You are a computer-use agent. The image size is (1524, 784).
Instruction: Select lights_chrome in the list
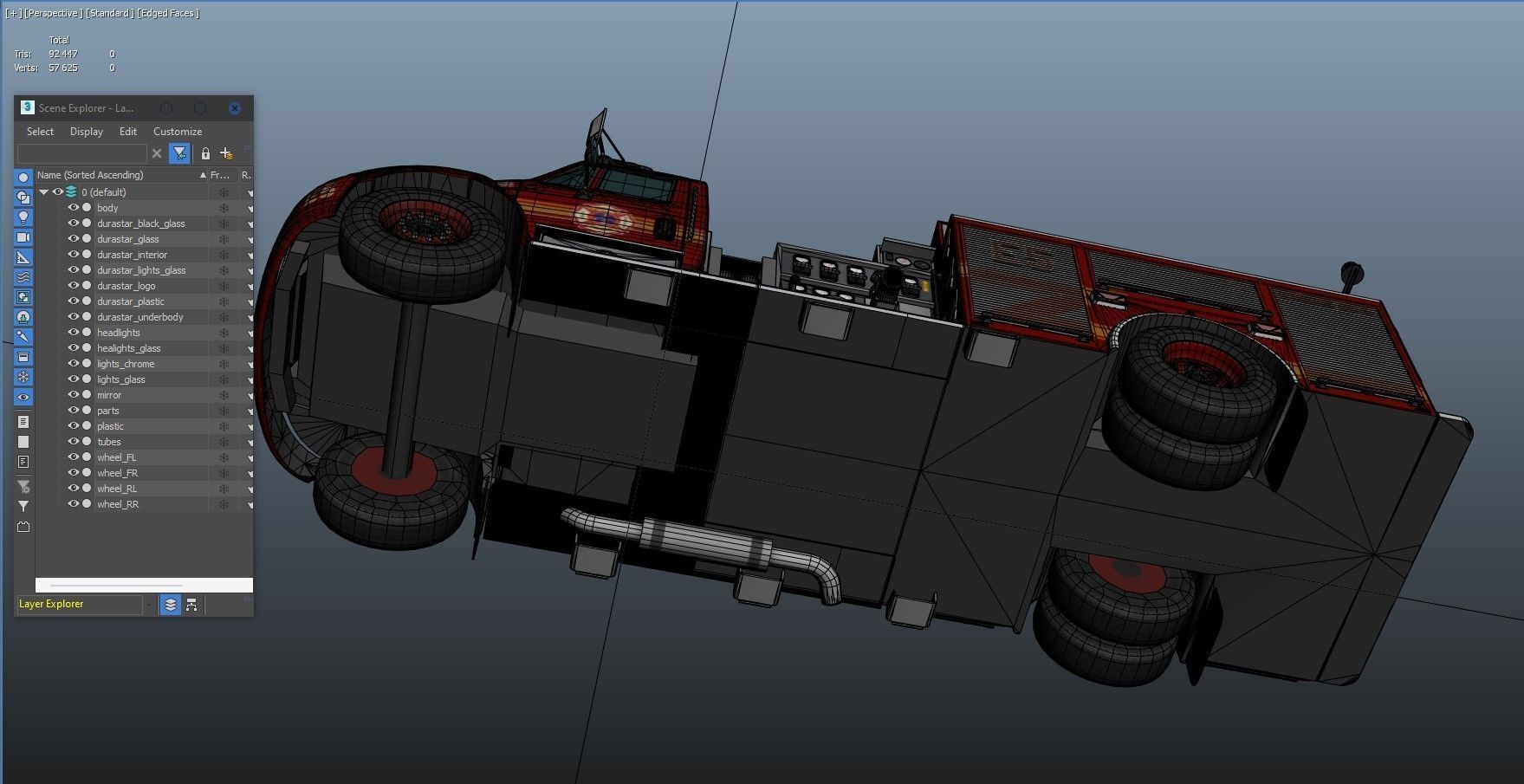coord(126,364)
